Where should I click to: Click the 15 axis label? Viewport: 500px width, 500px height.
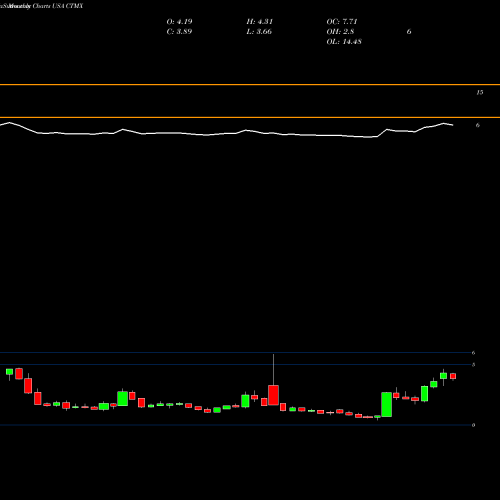coord(480,92)
